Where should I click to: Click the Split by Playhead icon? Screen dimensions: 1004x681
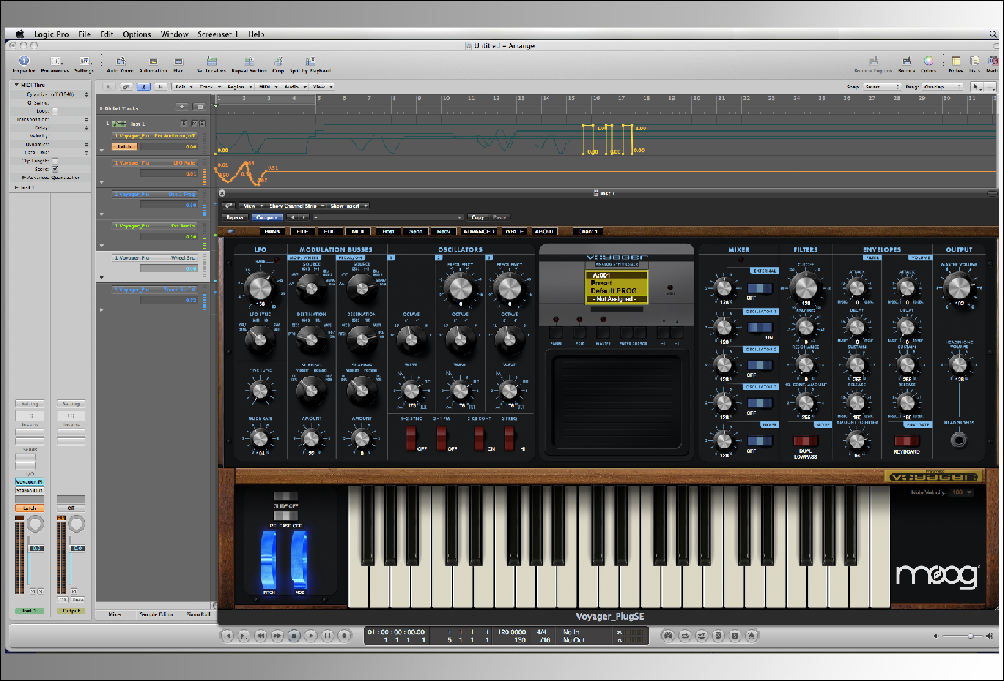point(312,61)
